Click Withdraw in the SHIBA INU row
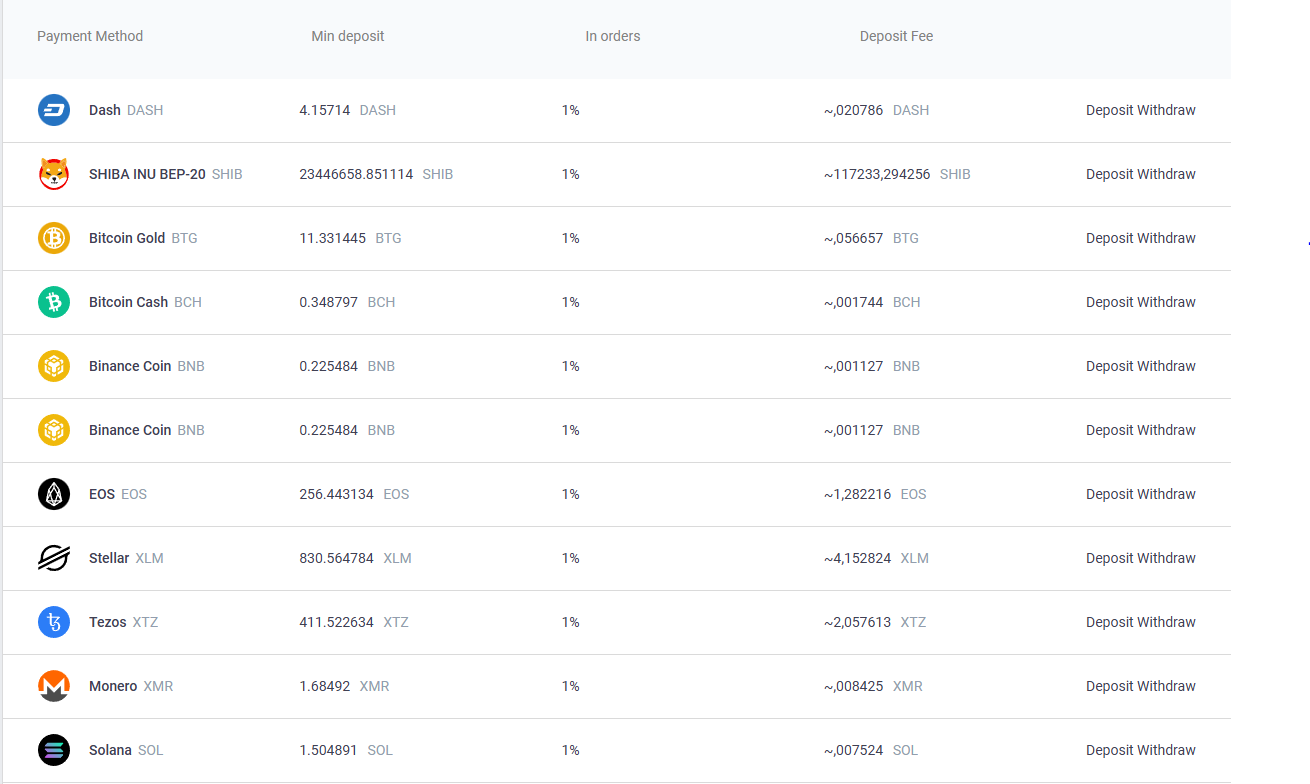This screenshot has width=1310, height=784. [x=1168, y=174]
